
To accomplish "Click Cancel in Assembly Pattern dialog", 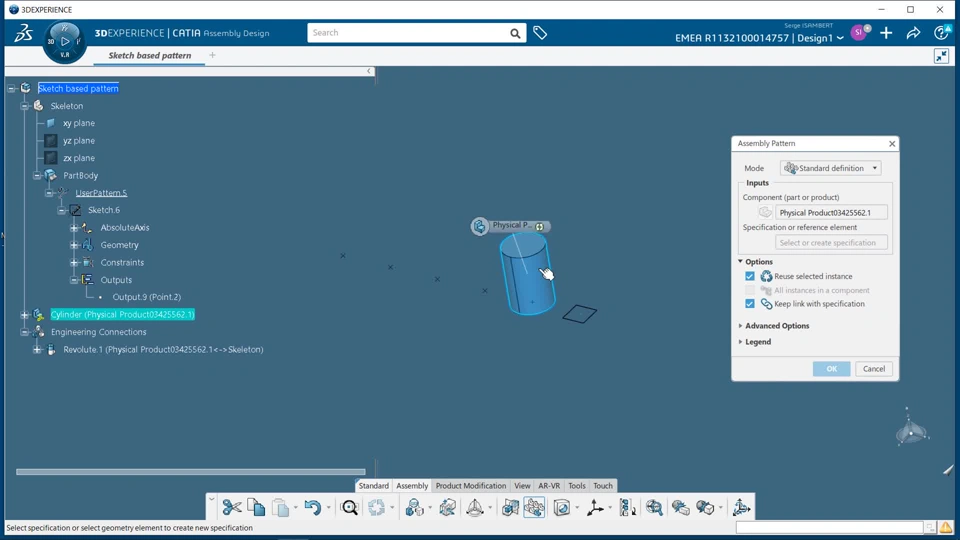I will pos(874,369).
